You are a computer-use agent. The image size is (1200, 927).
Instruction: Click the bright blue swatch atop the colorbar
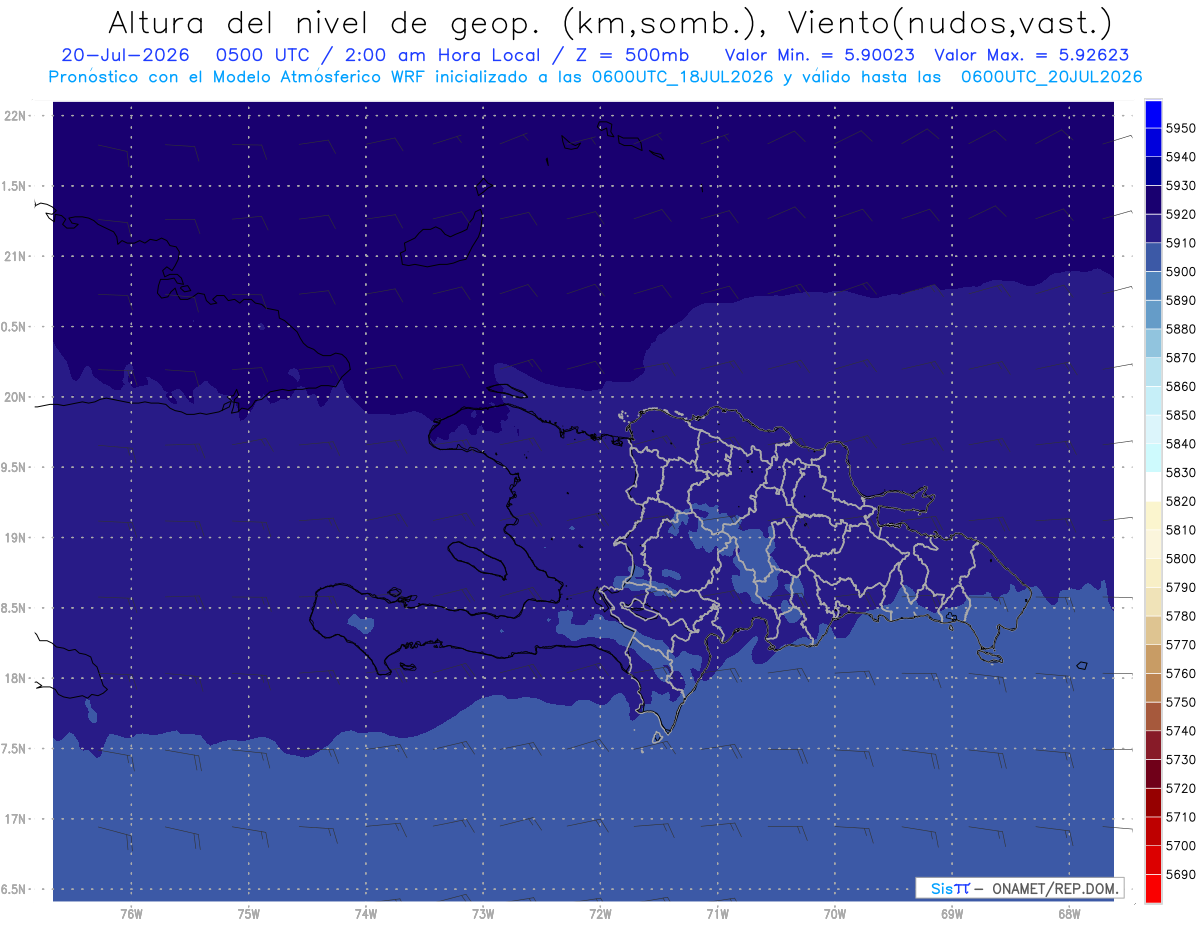click(1153, 114)
